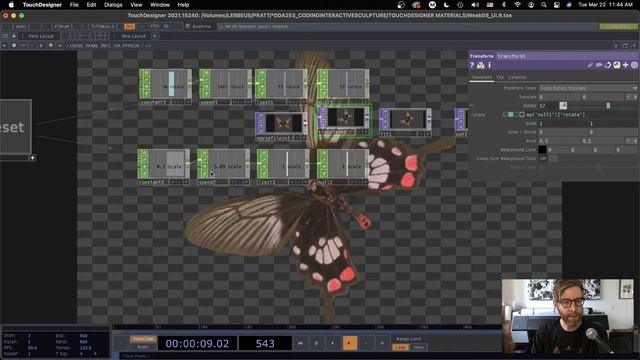
Task: Switch to the Common parameter tab
Action: pyautogui.click(x=517, y=77)
